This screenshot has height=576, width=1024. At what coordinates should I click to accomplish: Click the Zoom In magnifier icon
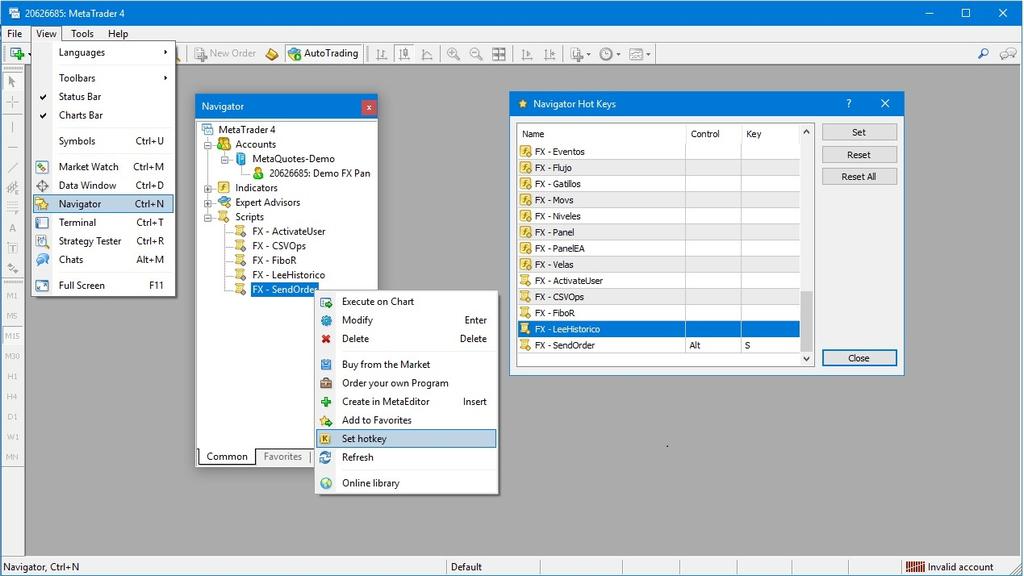pyautogui.click(x=453, y=54)
